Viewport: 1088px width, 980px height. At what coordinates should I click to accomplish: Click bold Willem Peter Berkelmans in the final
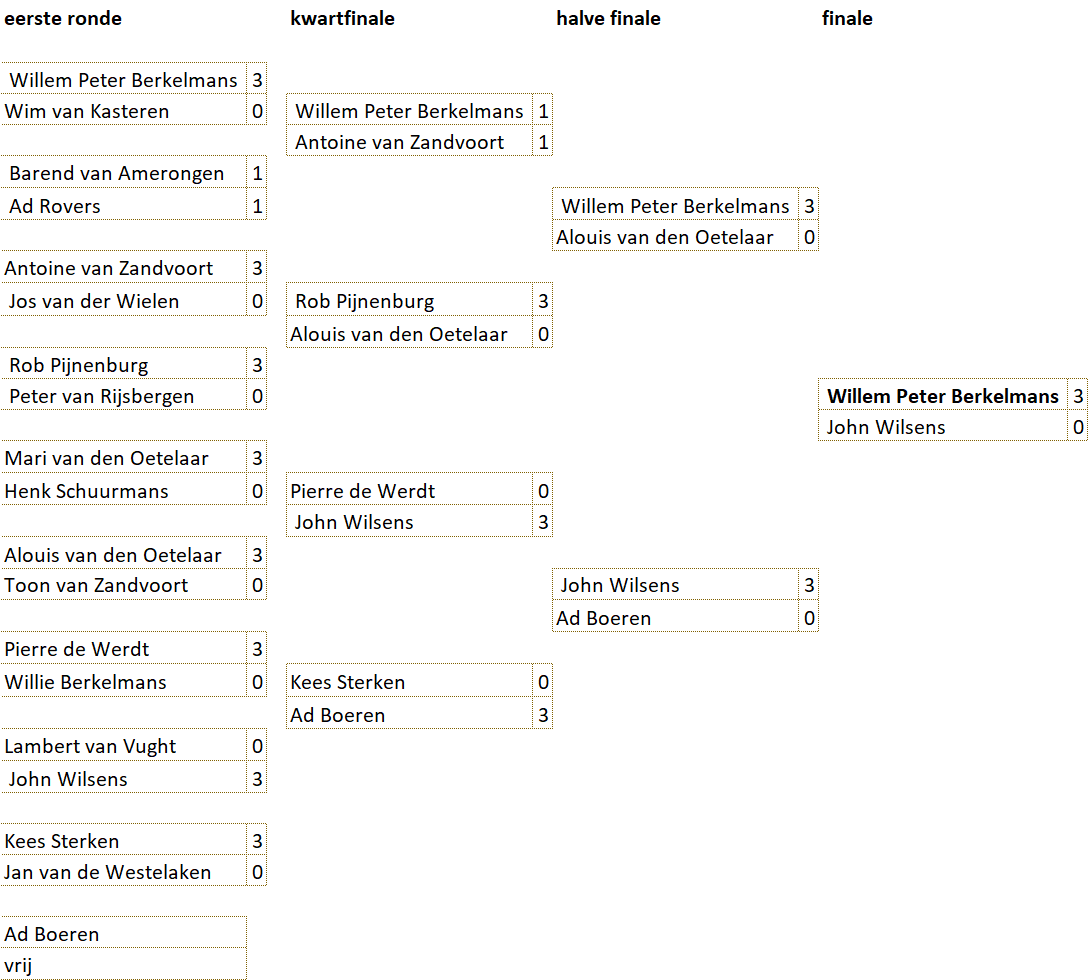point(942,396)
